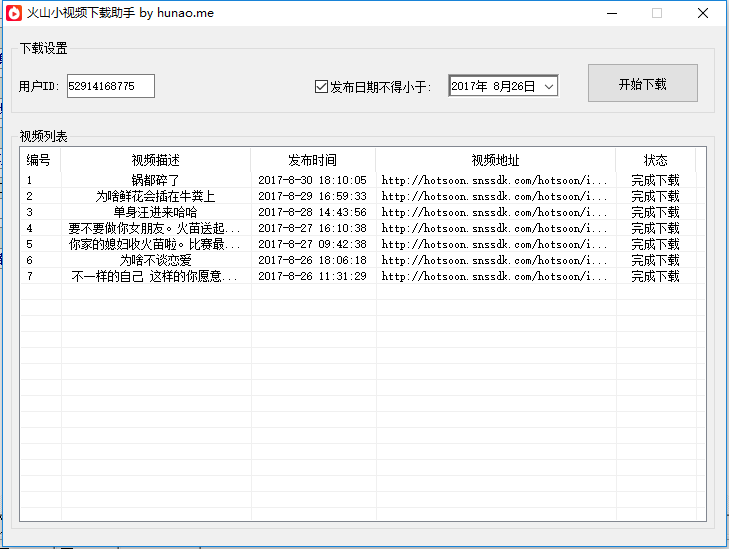
Task: Click 完成下载 status in row 5
Action: point(655,245)
